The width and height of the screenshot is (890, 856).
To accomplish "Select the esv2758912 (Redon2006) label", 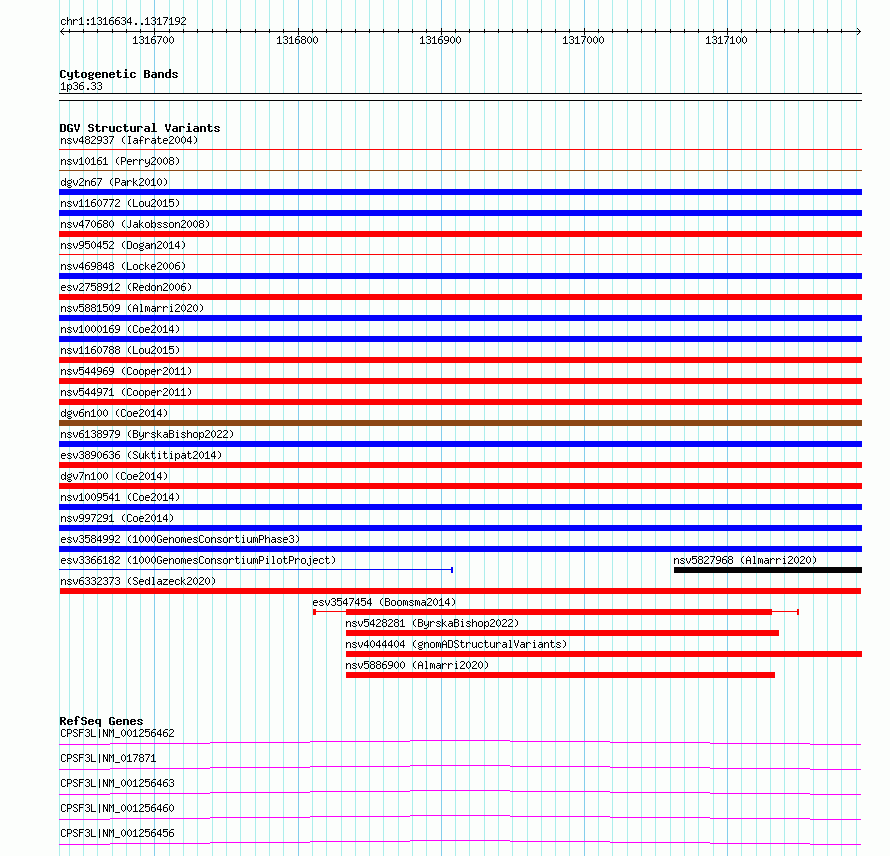I will [126, 287].
